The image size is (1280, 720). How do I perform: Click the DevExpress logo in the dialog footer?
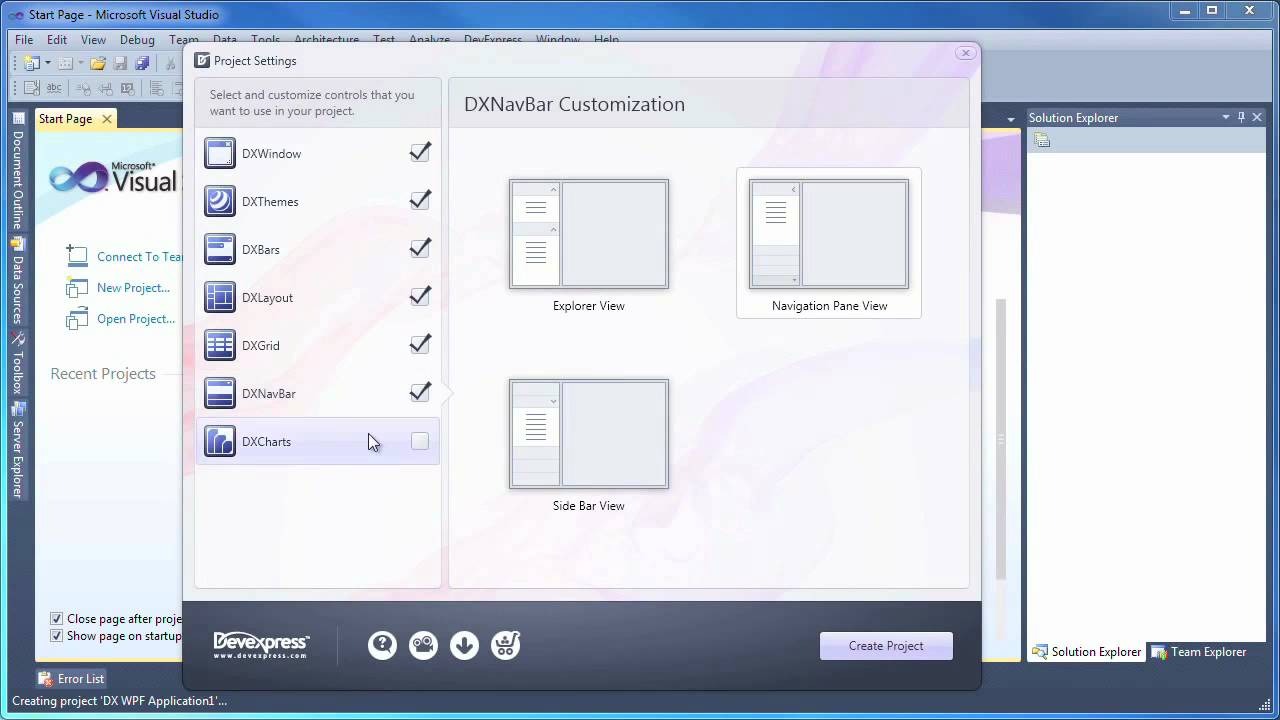[x=261, y=645]
